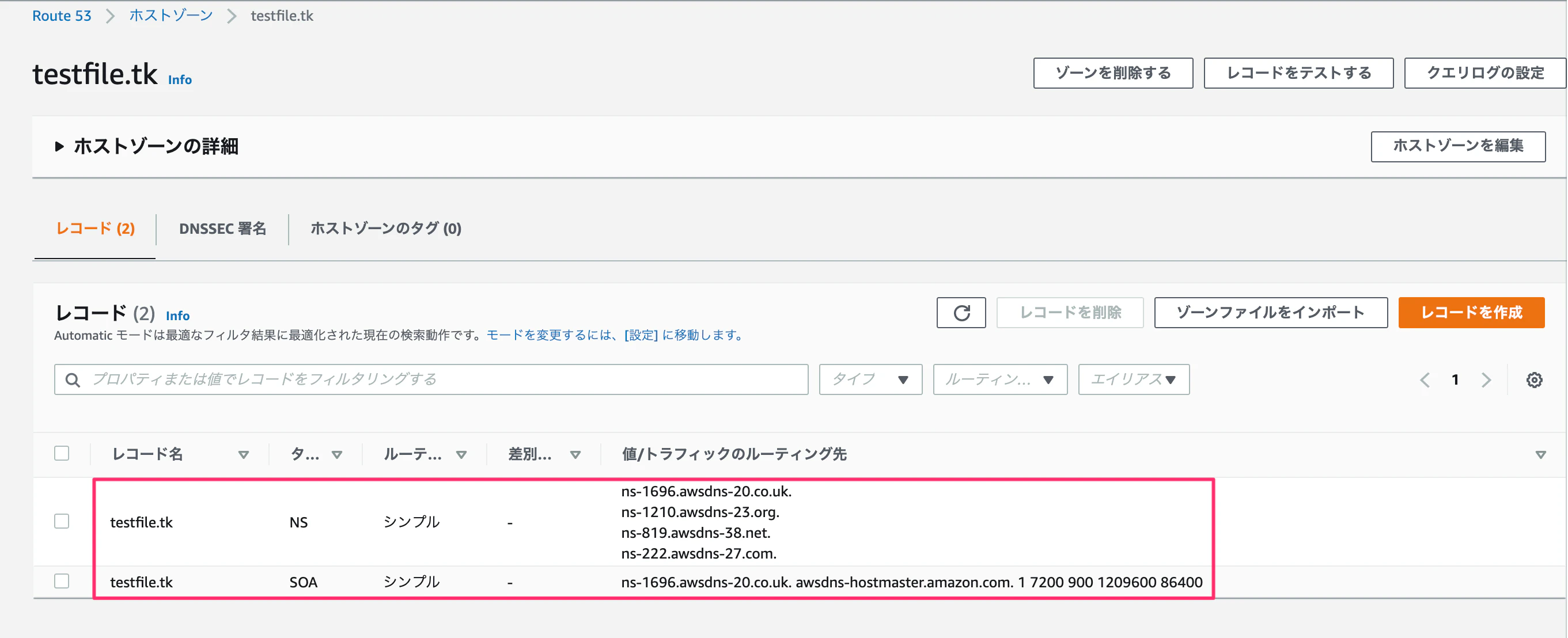Click Route 53 breadcrumb link

pos(62,16)
